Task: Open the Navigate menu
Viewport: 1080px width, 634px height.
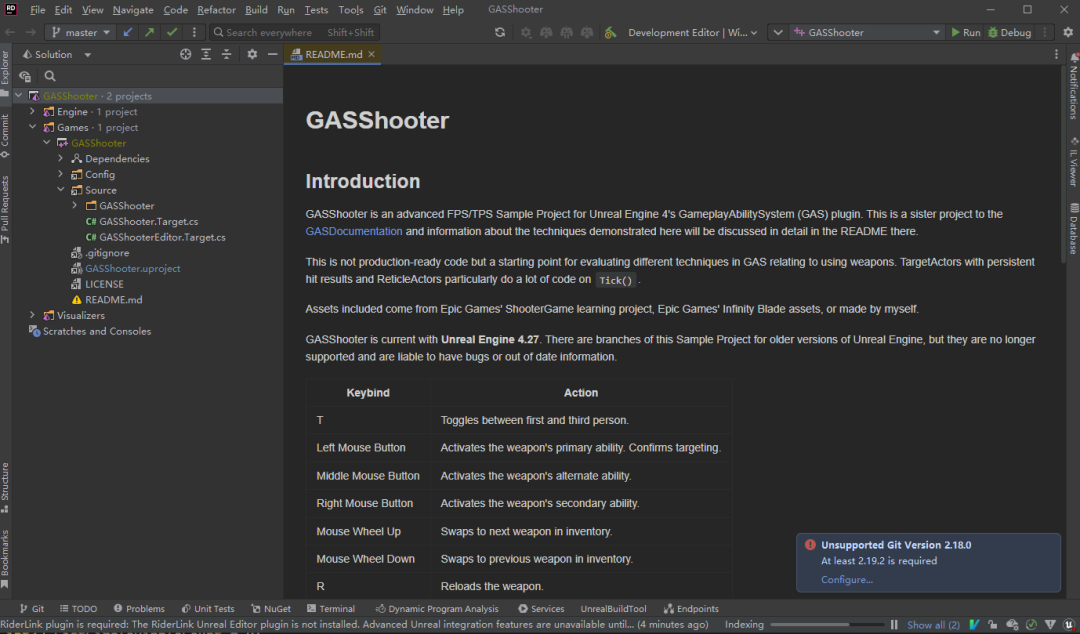Action: point(134,10)
